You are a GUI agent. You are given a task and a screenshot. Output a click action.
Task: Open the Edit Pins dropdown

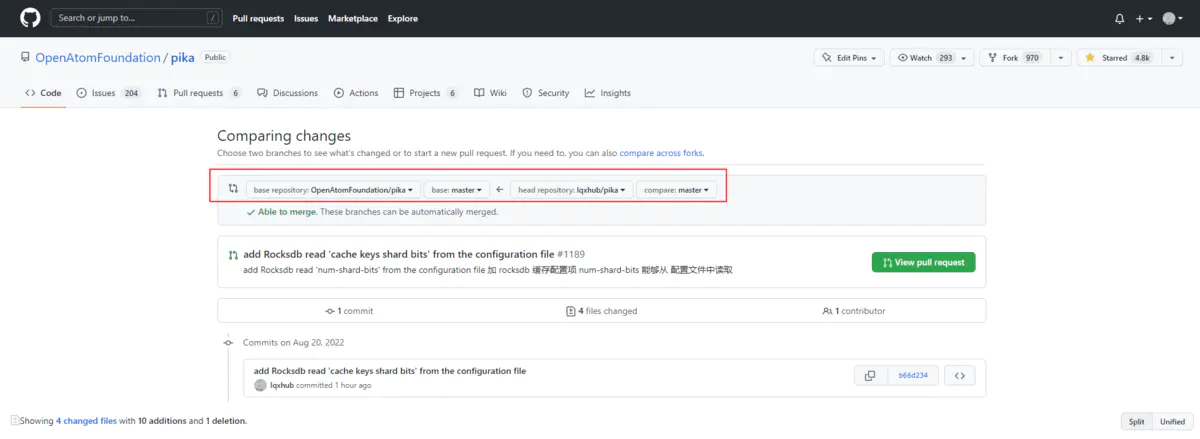pos(848,58)
